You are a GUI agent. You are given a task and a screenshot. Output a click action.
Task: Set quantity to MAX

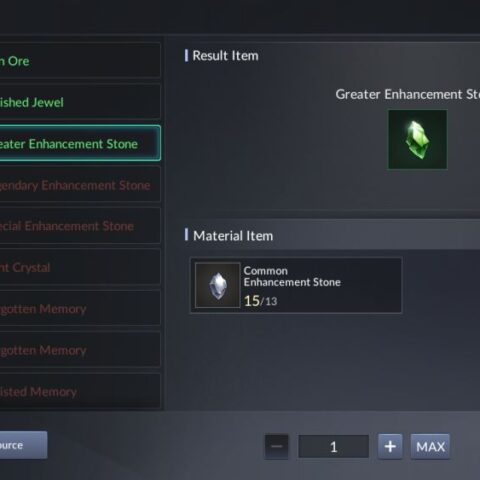(x=430, y=446)
